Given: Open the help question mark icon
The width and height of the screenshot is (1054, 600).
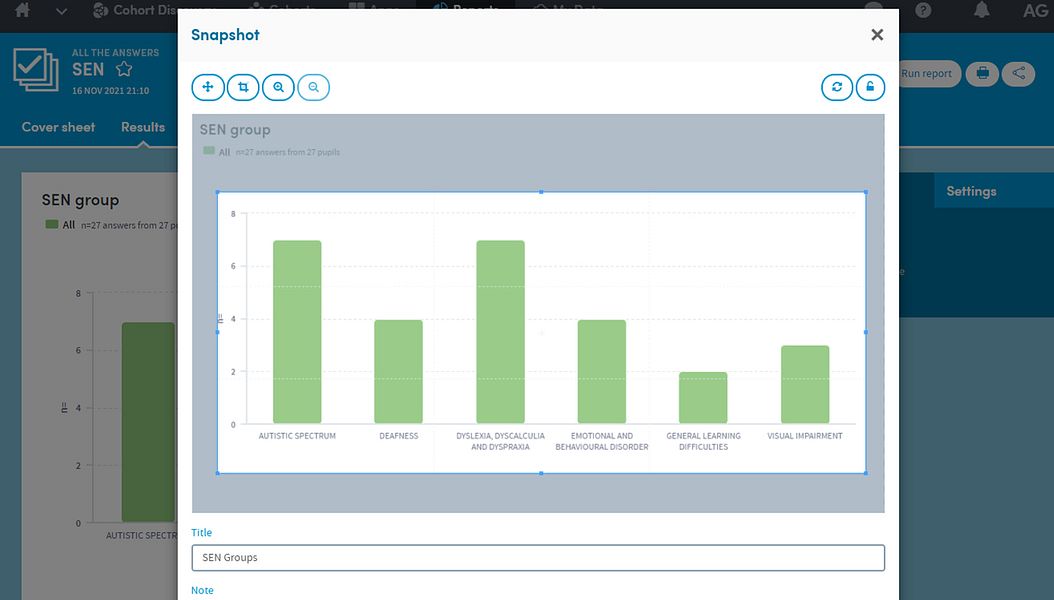Looking at the screenshot, I should [x=924, y=10].
